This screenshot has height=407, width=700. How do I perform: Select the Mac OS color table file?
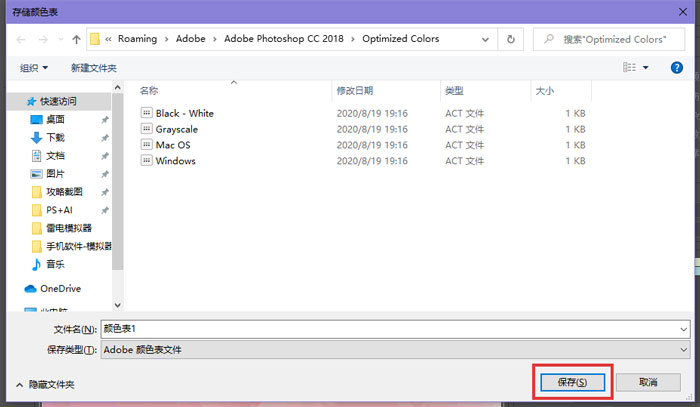[x=172, y=145]
